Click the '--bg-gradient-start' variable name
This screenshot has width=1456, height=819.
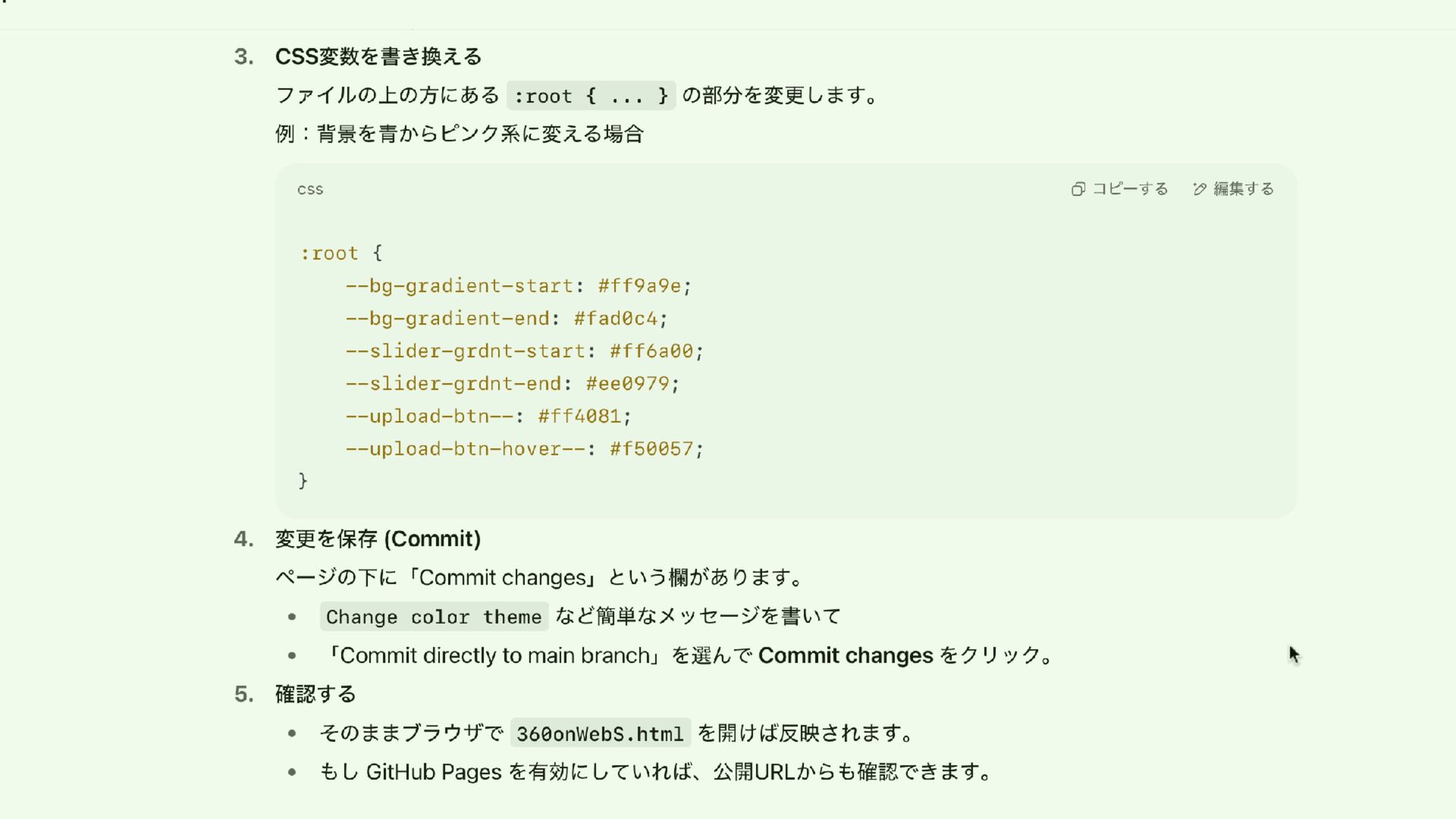(x=460, y=286)
